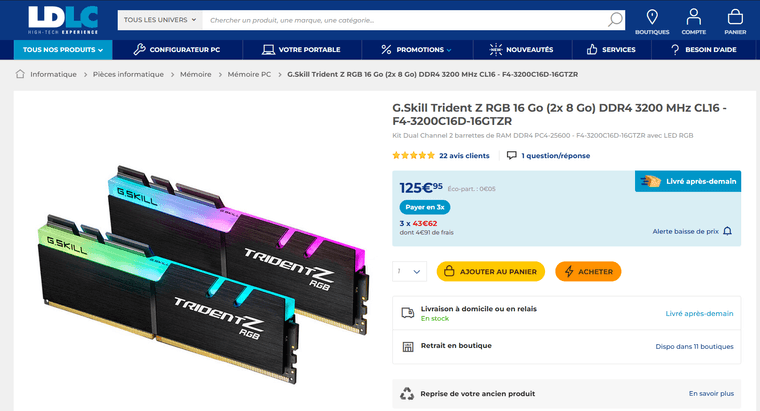Click the Acheter button
The height and width of the screenshot is (411, 760).
[588, 271]
